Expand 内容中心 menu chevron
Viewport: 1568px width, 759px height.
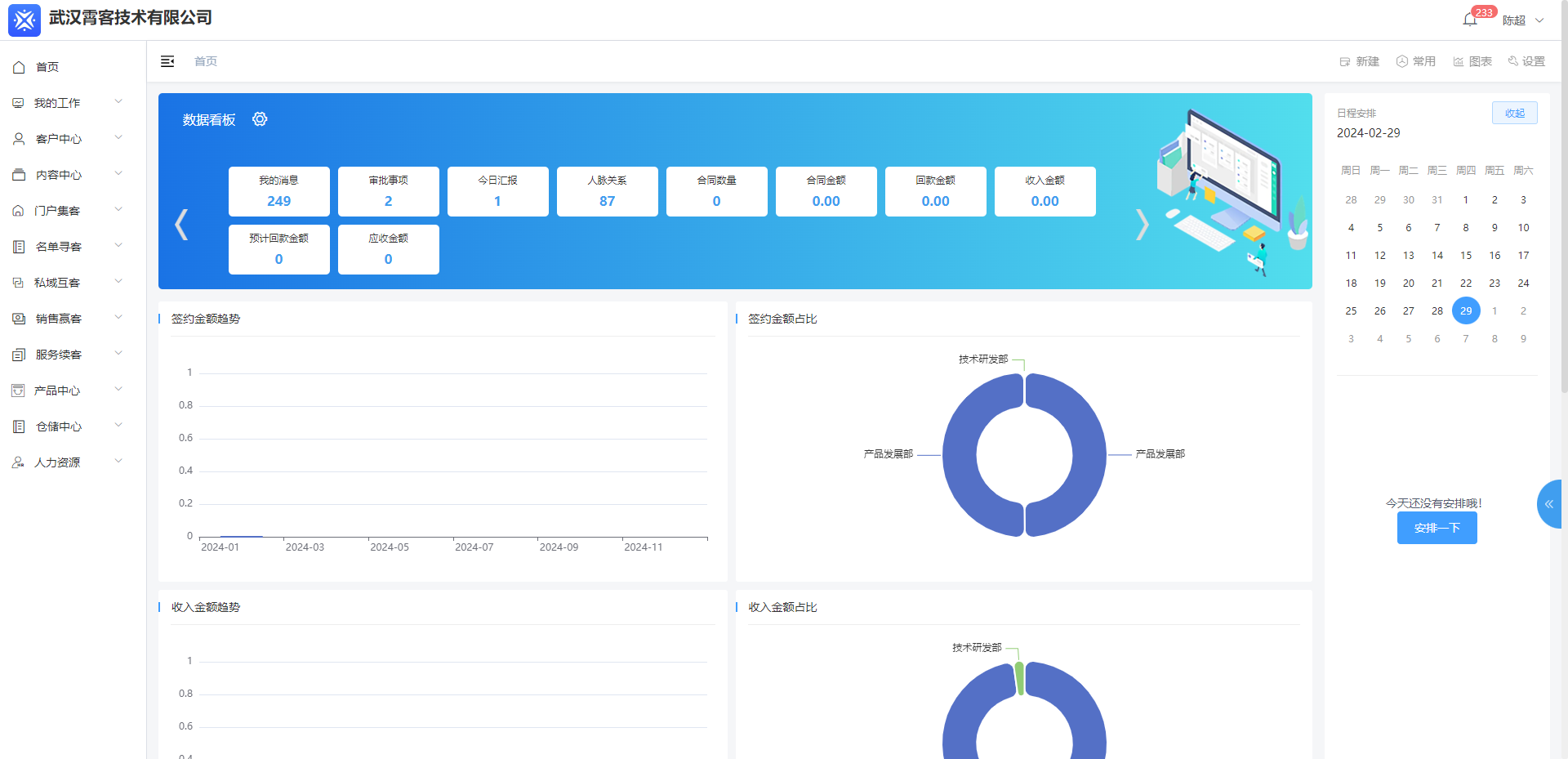click(118, 173)
